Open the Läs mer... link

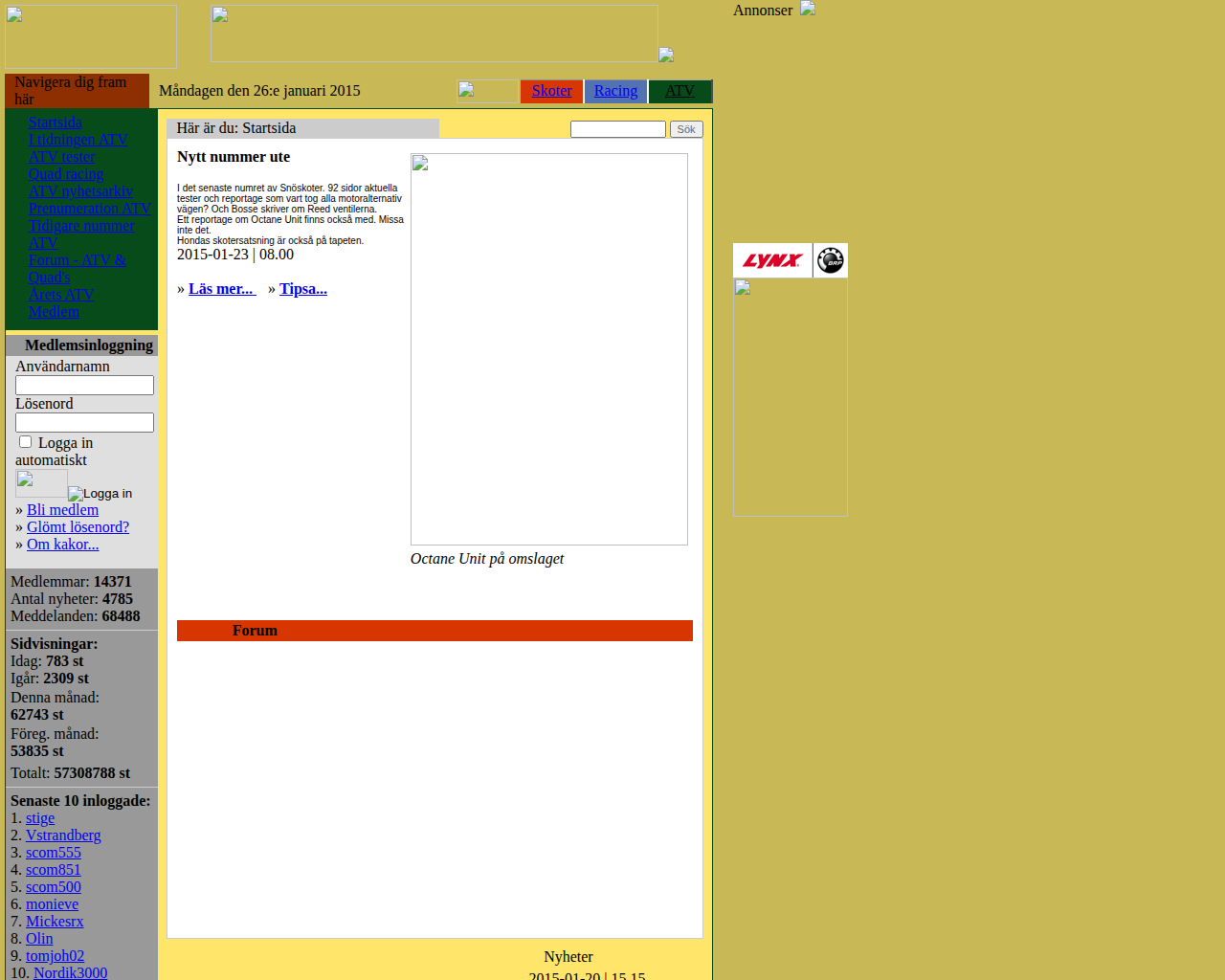point(222,289)
